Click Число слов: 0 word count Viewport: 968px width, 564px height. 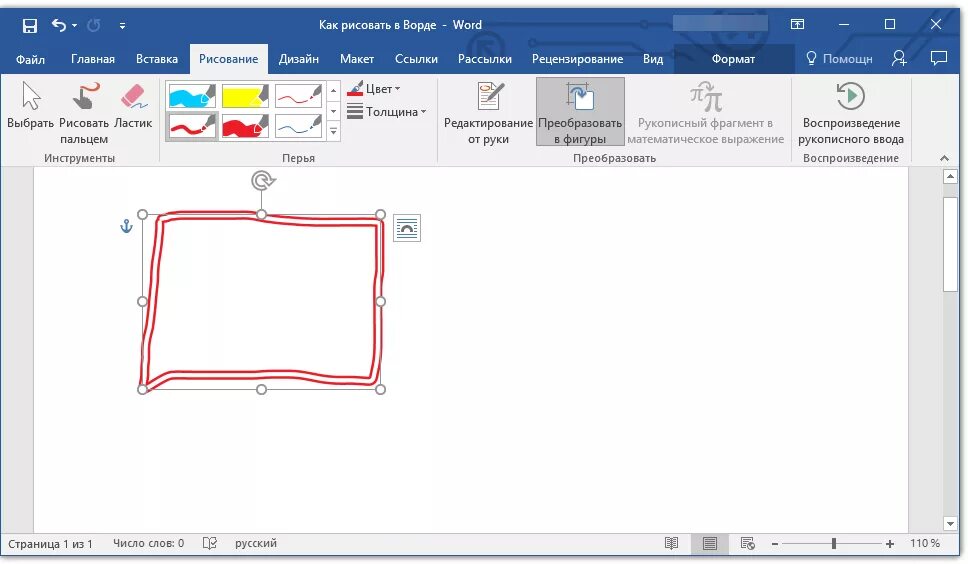[148, 544]
